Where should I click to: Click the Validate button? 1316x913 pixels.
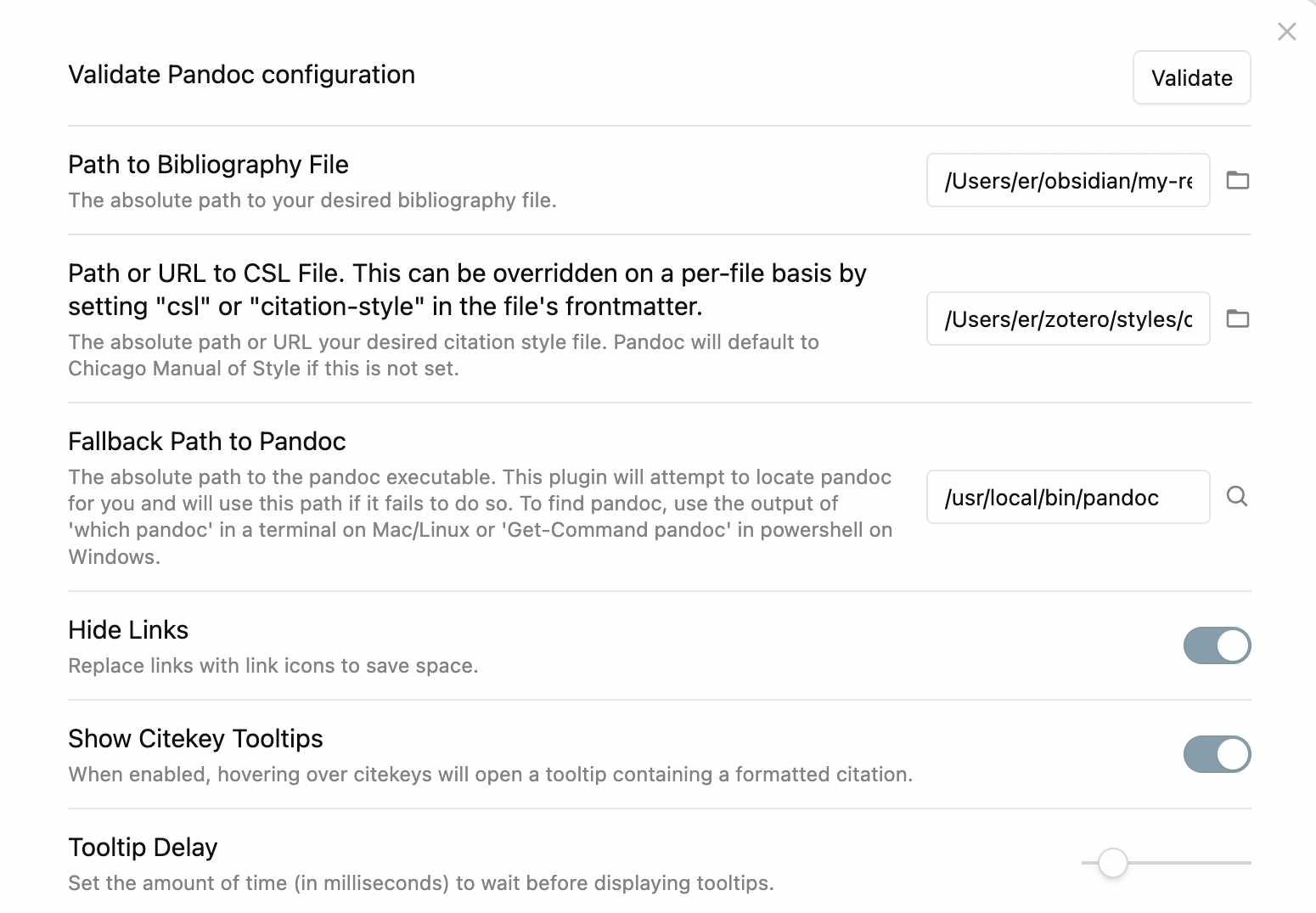tap(1191, 77)
